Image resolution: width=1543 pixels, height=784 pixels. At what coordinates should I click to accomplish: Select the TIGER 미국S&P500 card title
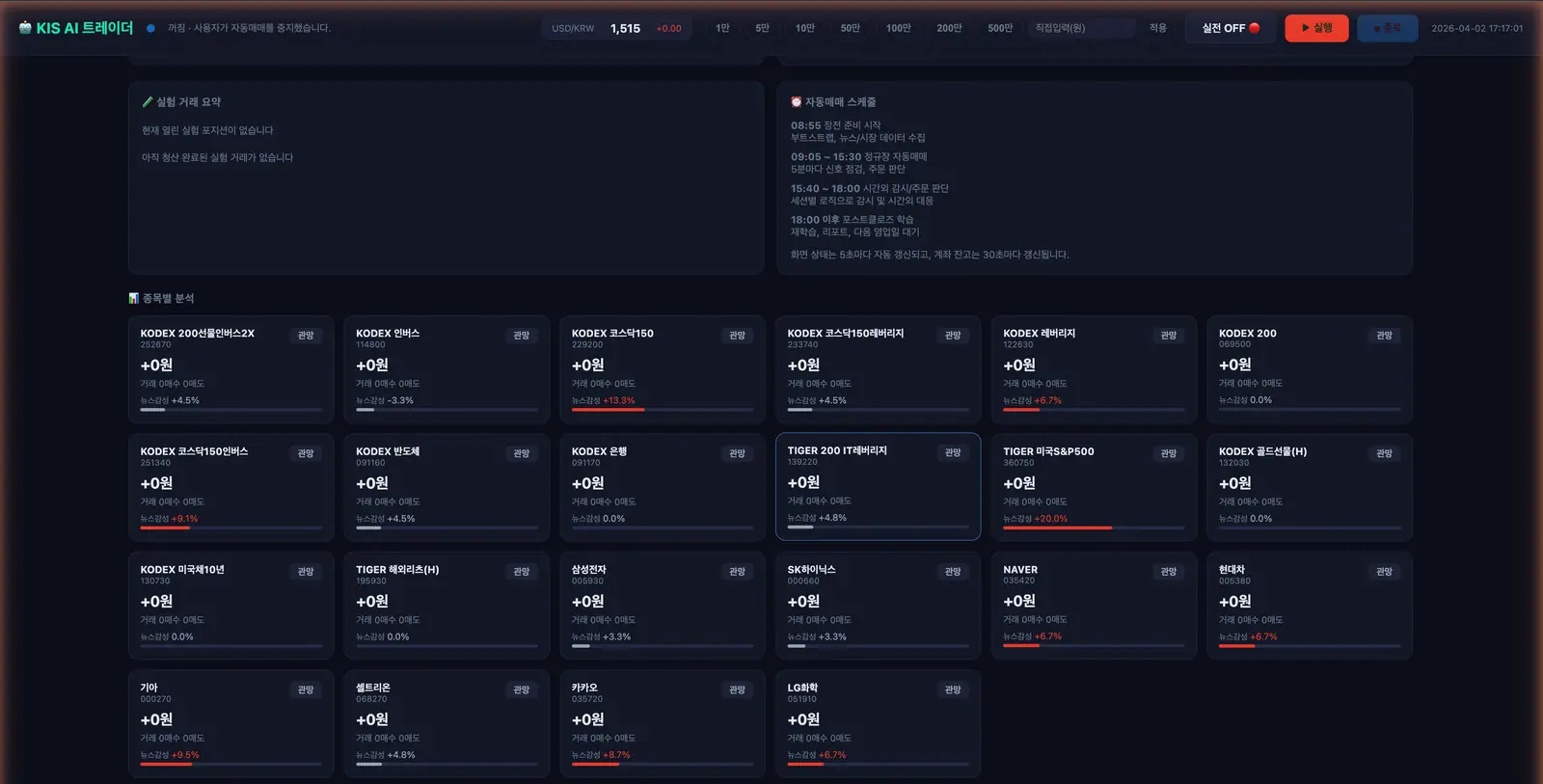[1048, 451]
